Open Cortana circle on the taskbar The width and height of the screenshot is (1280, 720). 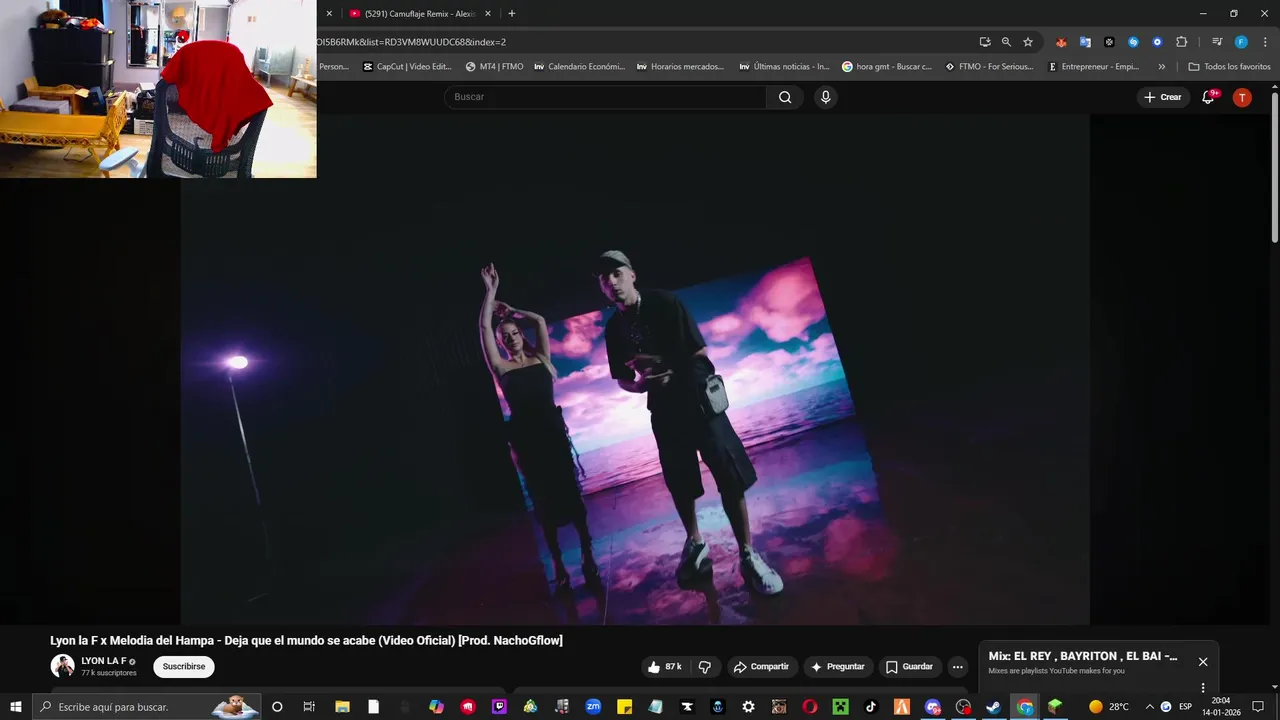point(277,707)
